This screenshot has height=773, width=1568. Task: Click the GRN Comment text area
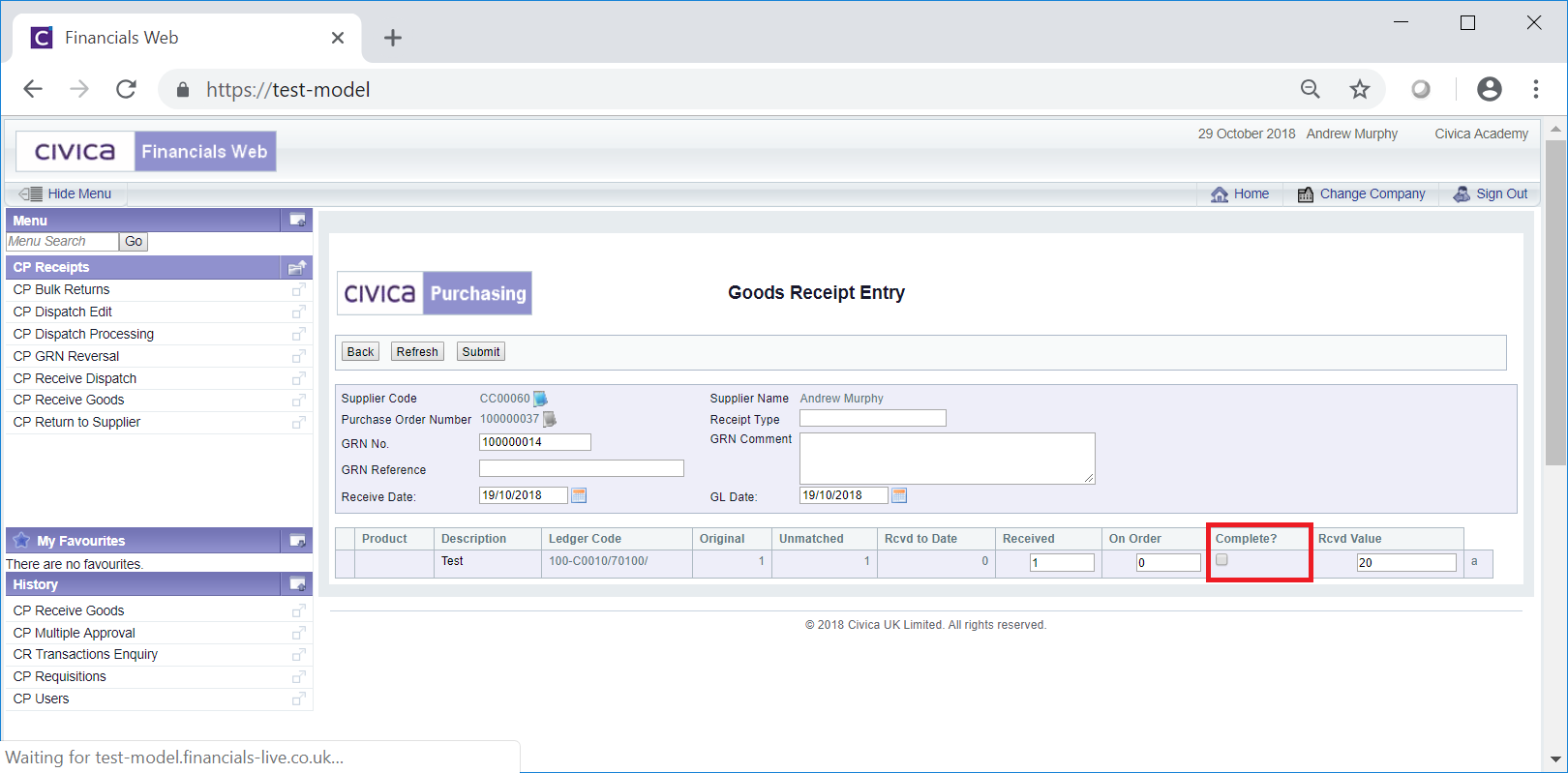click(948, 459)
